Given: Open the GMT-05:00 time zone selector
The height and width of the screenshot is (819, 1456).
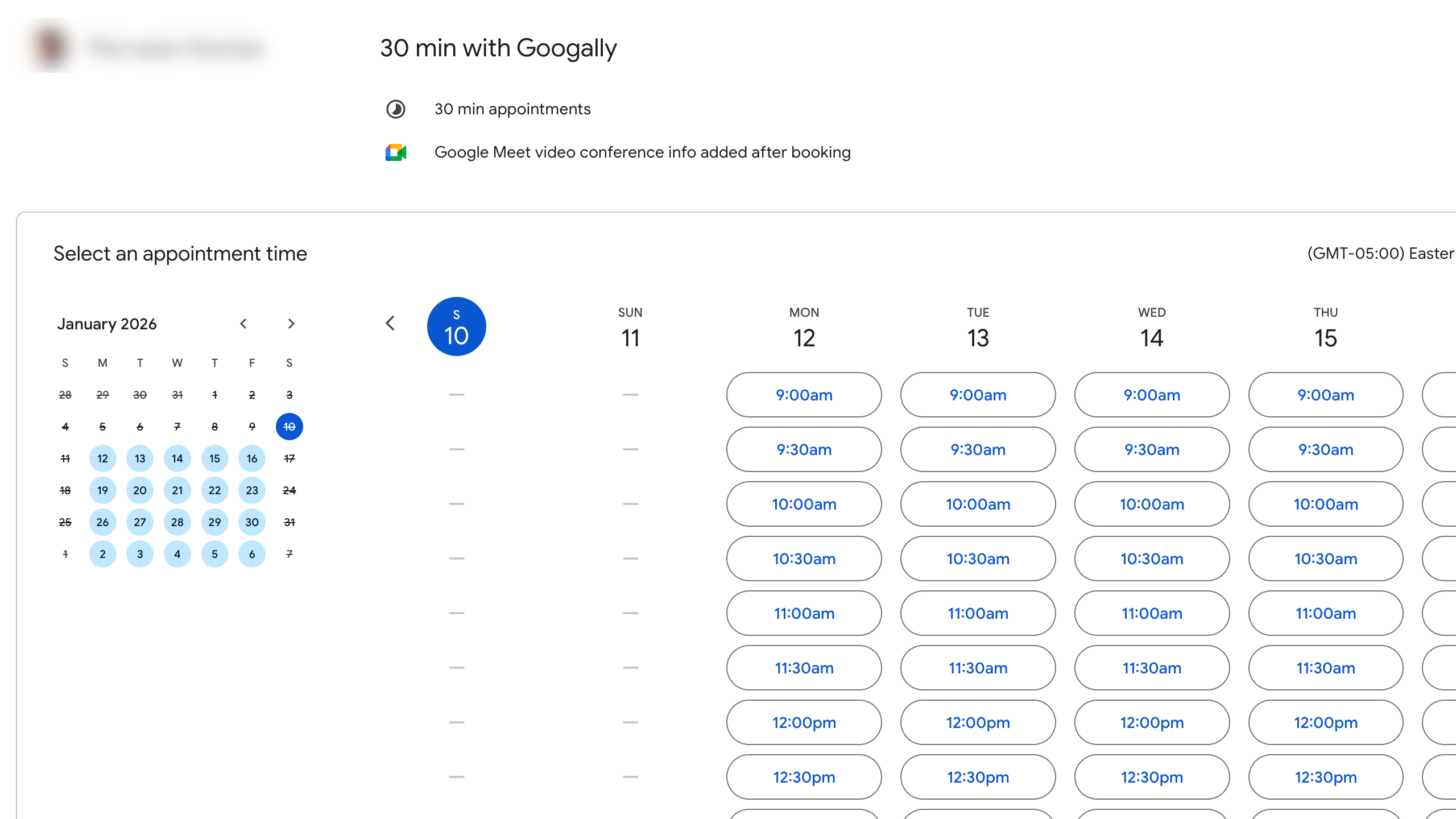Looking at the screenshot, I should point(1380,254).
